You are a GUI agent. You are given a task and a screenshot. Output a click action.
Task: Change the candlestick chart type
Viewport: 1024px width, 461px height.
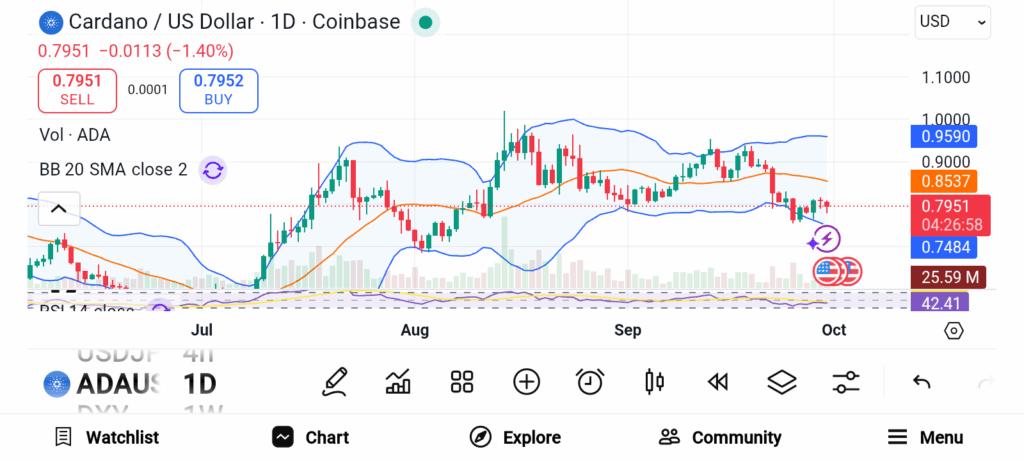(655, 381)
